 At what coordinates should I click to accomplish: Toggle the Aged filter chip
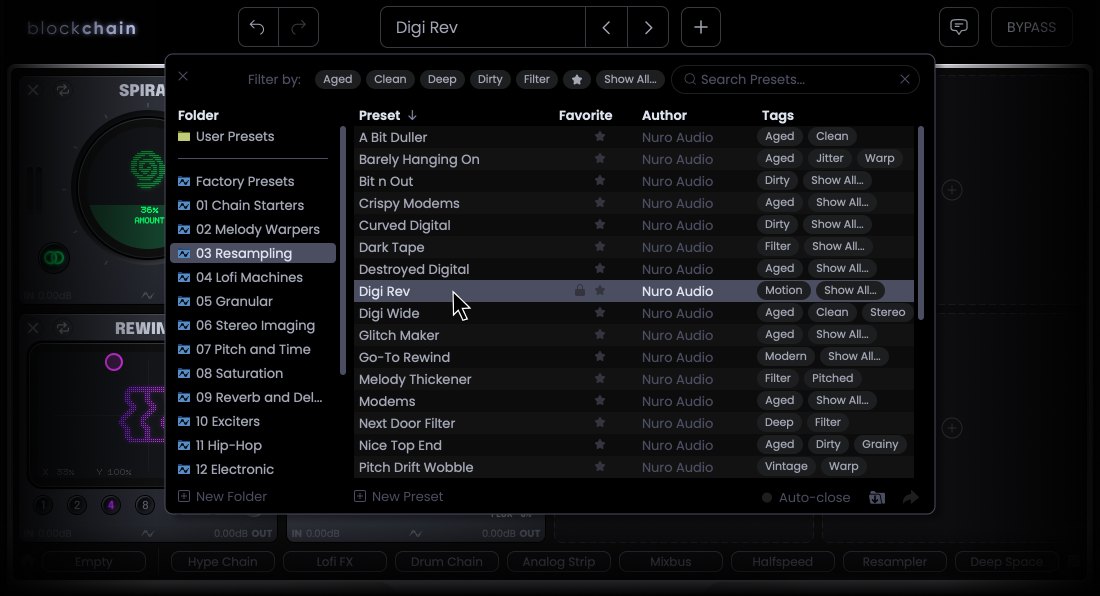[x=337, y=79]
